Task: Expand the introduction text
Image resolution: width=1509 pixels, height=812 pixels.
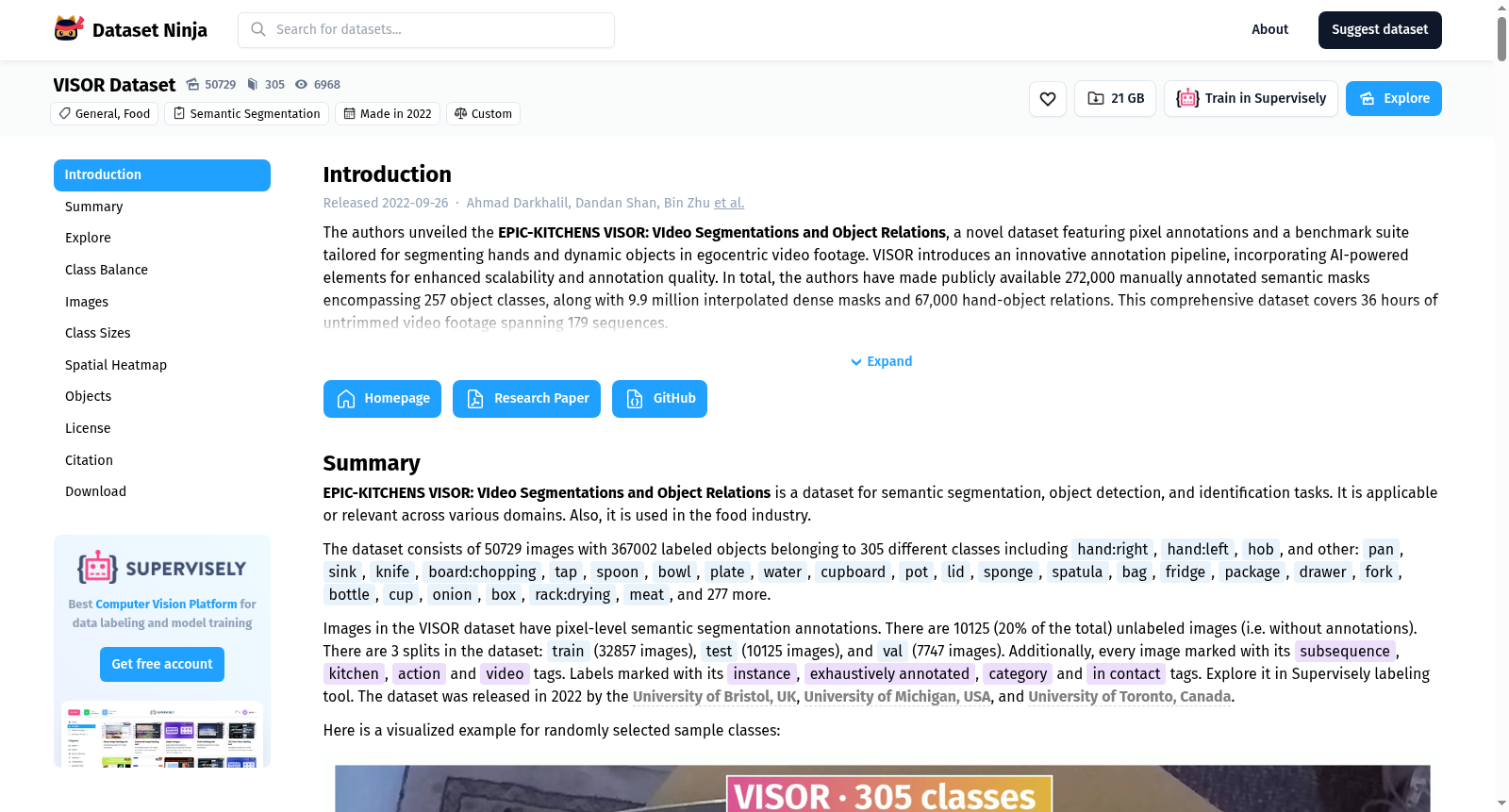Action: [881, 361]
